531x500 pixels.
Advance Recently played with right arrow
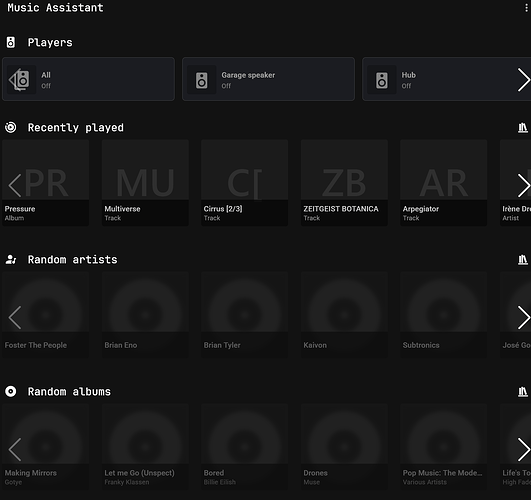click(x=524, y=185)
